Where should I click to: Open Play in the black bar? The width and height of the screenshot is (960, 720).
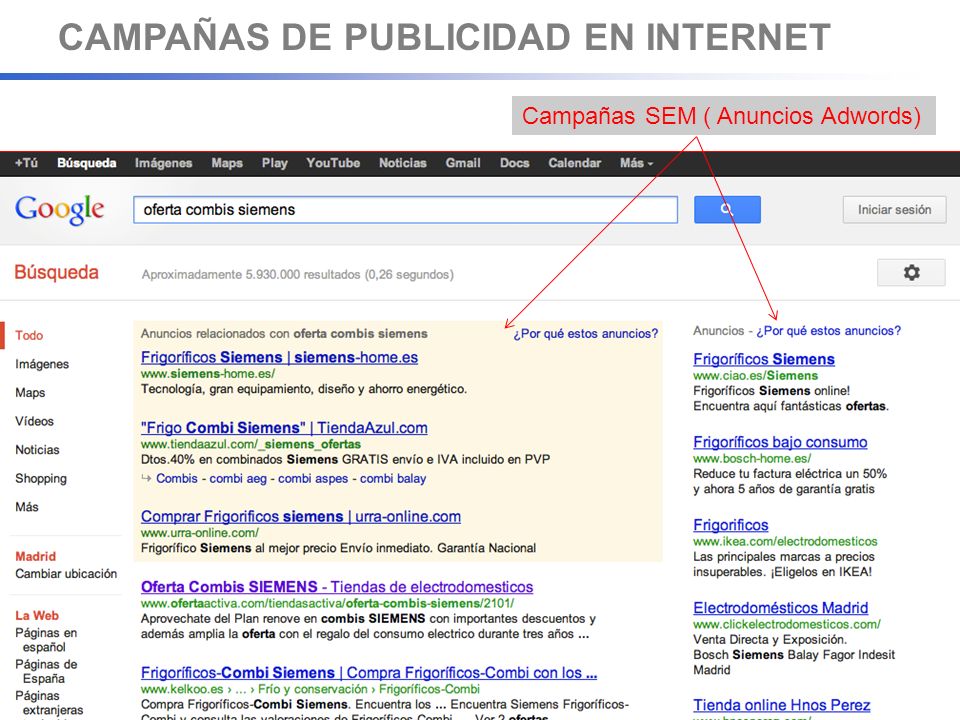click(274, 163)
